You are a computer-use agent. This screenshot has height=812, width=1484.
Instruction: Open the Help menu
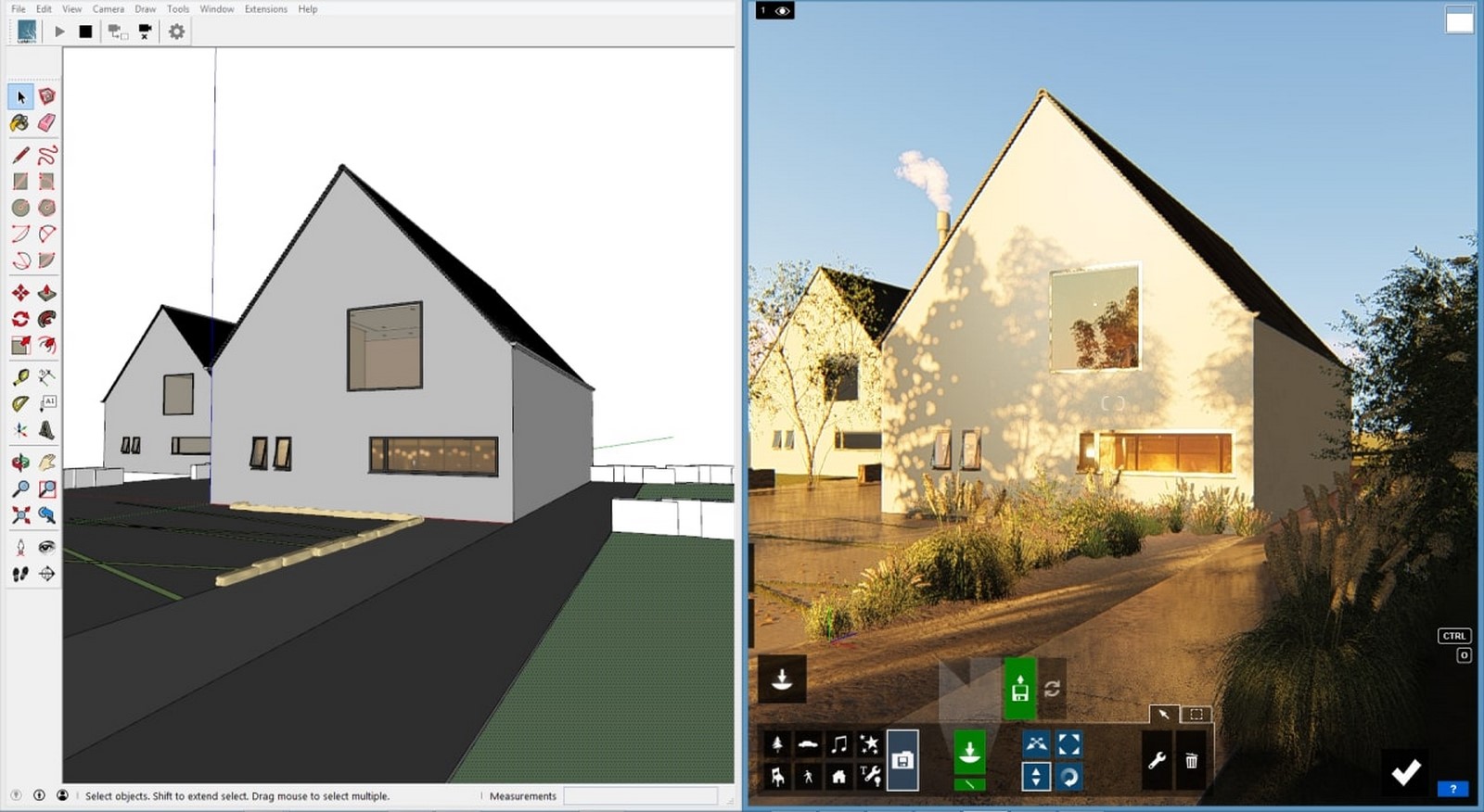pos(308,9)
